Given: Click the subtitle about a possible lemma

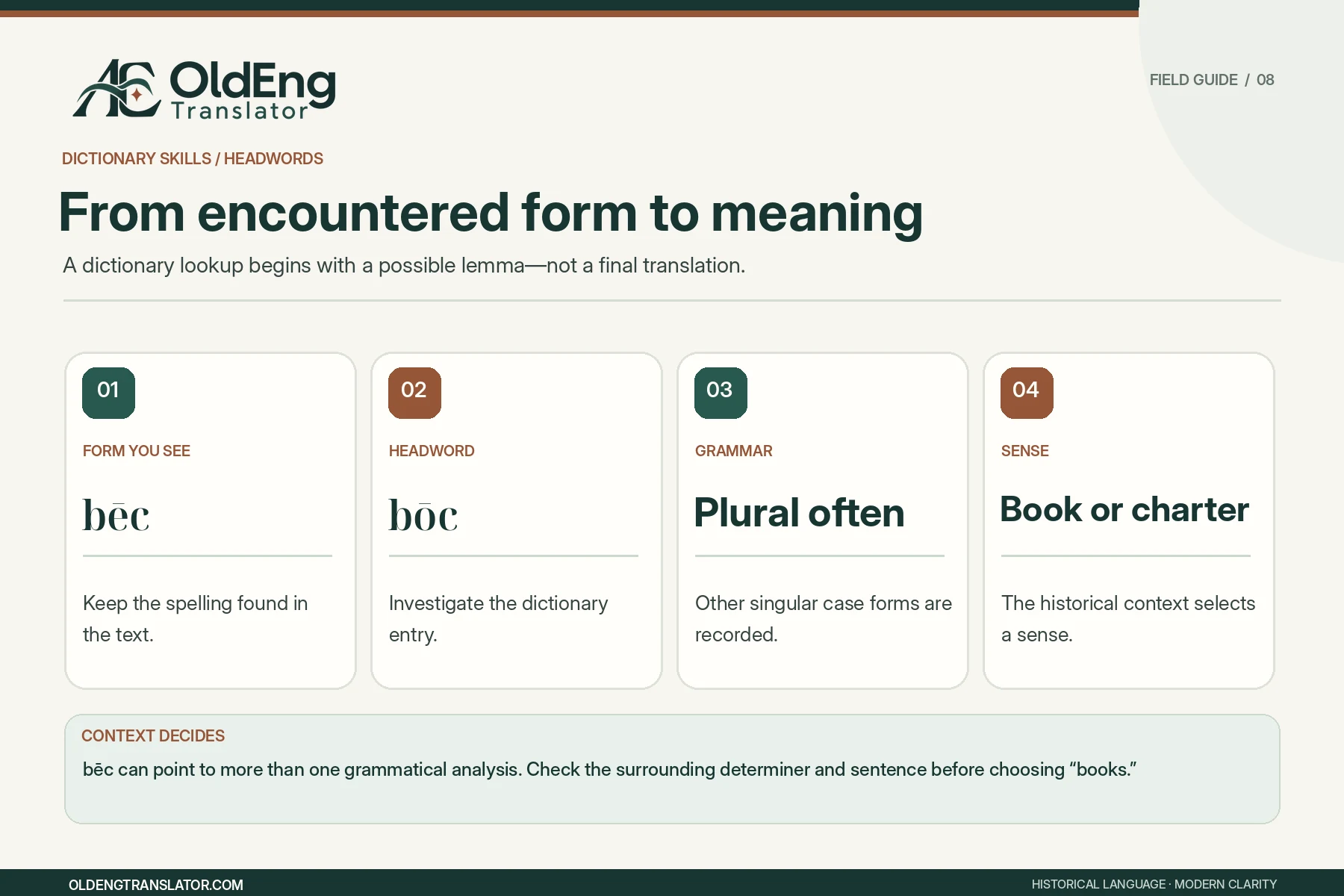Looking at the screenshot, I should (x=404, y=266).
